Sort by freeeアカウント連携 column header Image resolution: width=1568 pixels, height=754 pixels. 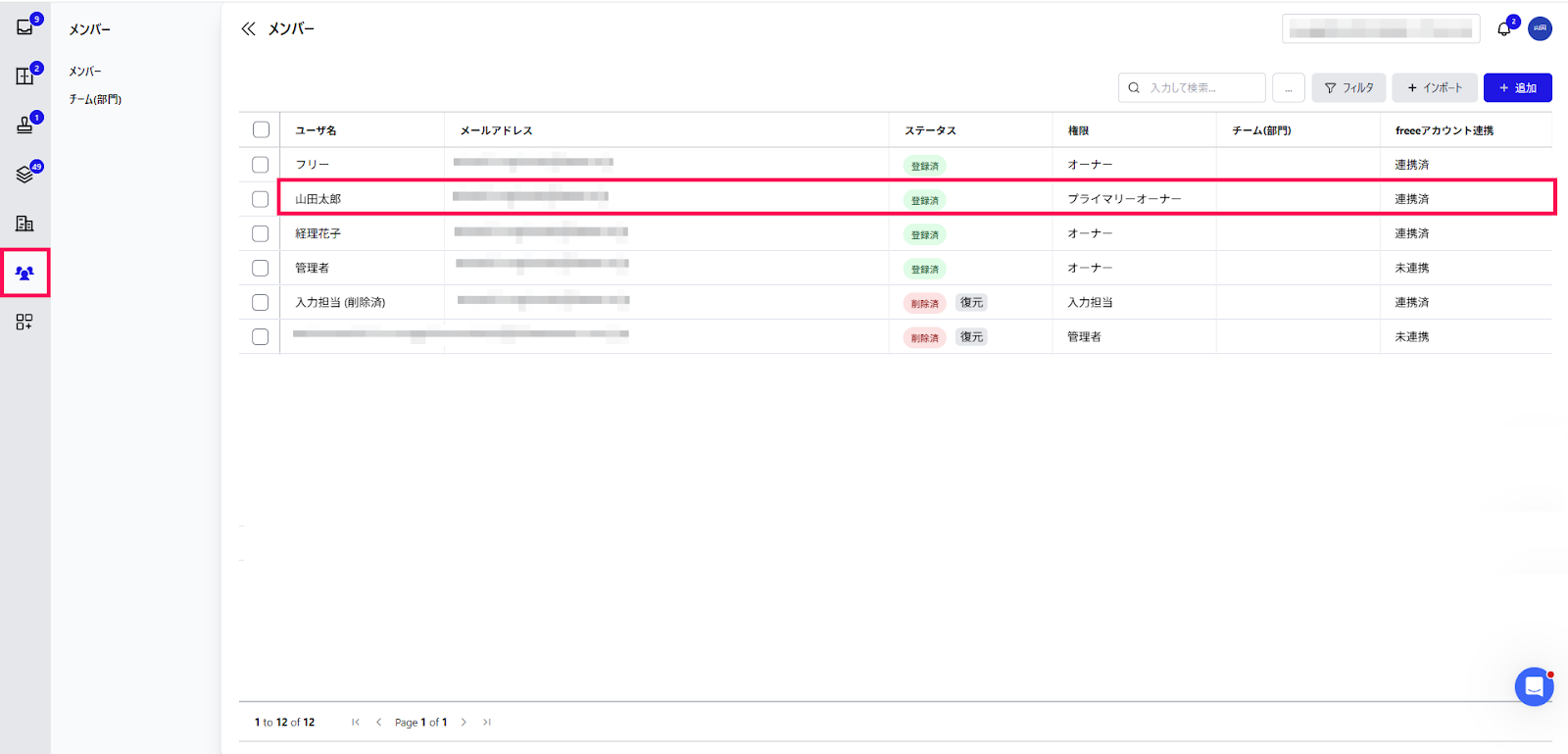1445,130
